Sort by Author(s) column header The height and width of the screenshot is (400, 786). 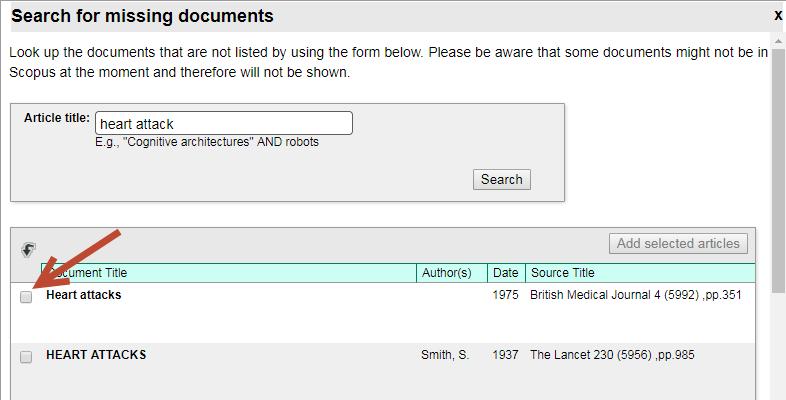[x=452, y=273]
